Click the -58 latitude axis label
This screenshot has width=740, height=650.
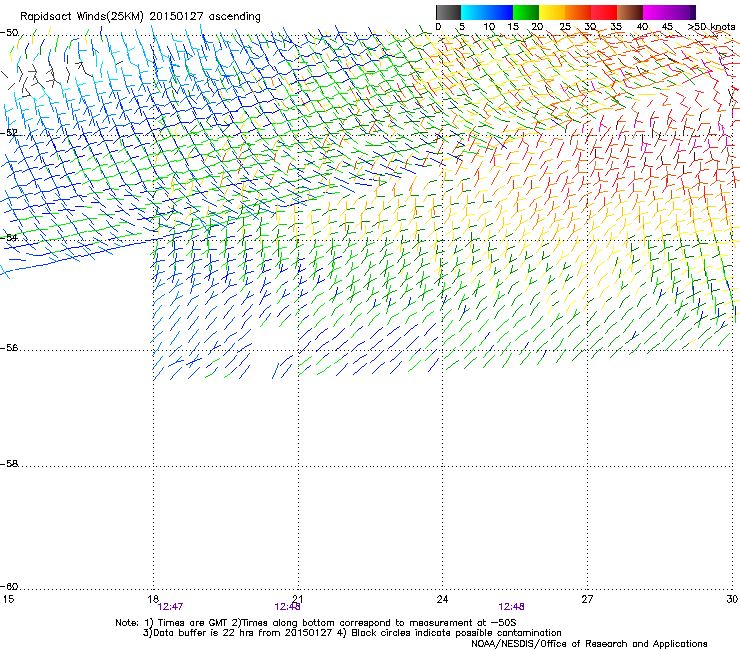click(9, 464)
